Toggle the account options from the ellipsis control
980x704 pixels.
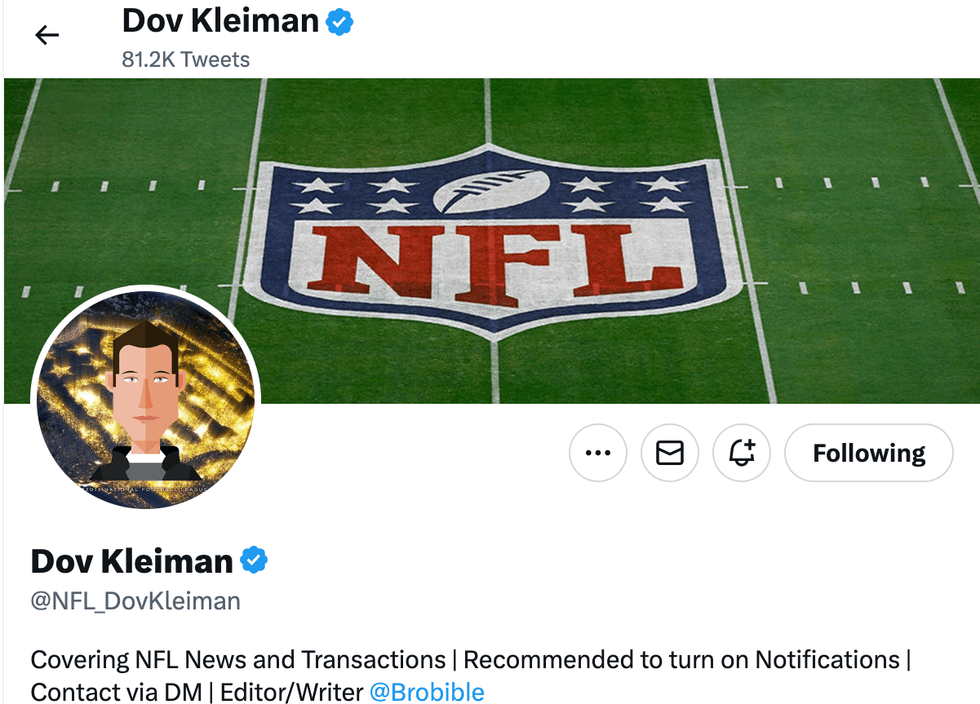pos(597,453)
